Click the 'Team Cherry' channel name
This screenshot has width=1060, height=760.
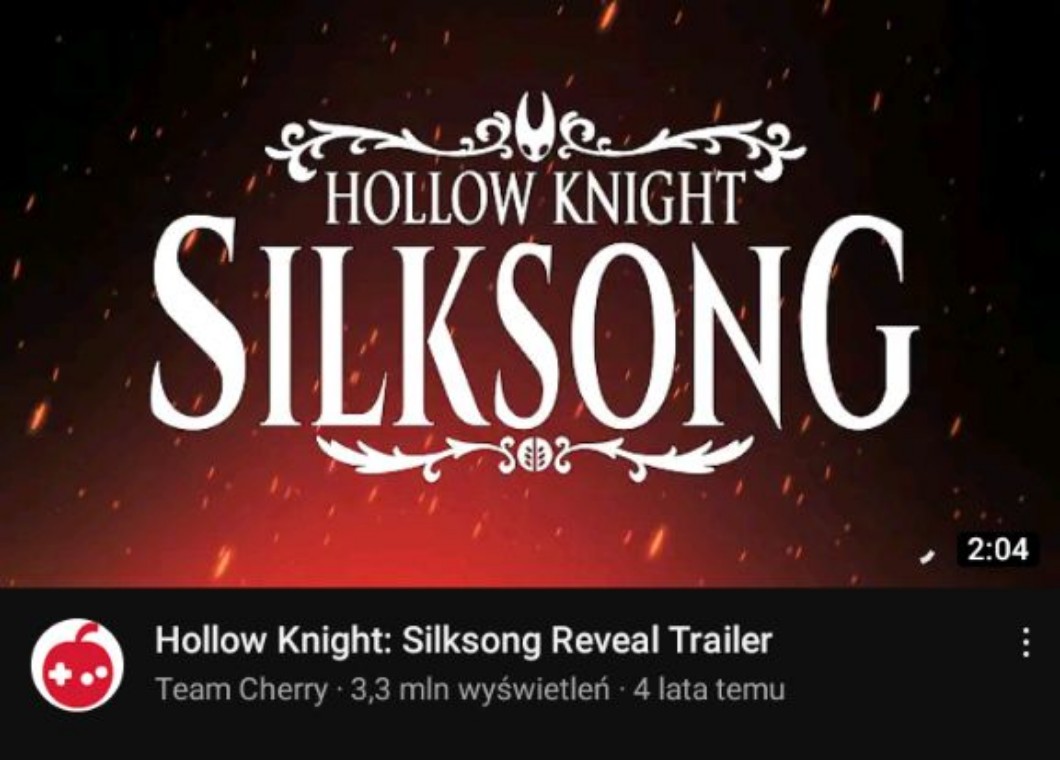(241, 690)
